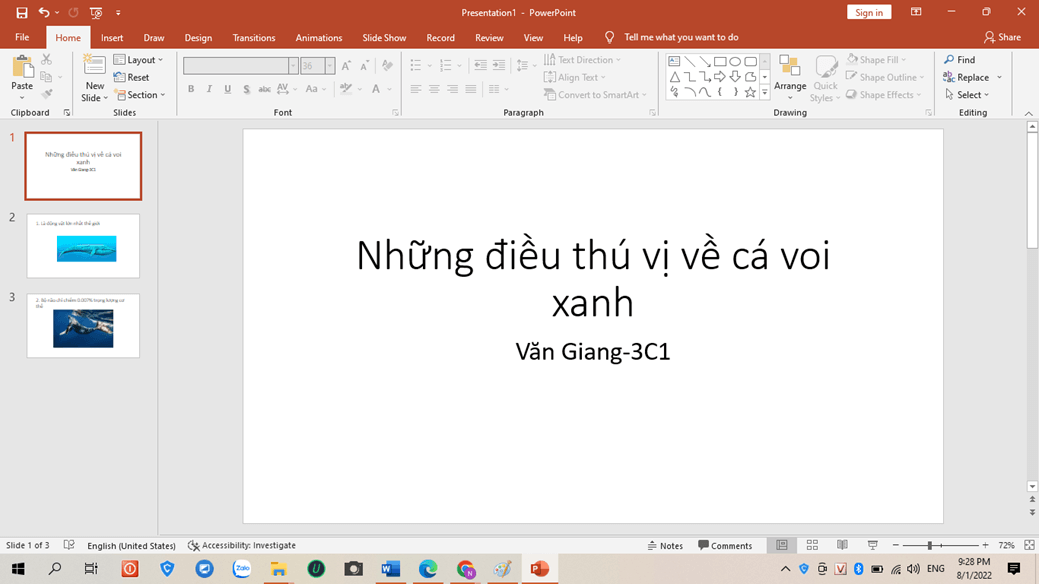Expand the Layout dropdown

click(x=139, y=60)
